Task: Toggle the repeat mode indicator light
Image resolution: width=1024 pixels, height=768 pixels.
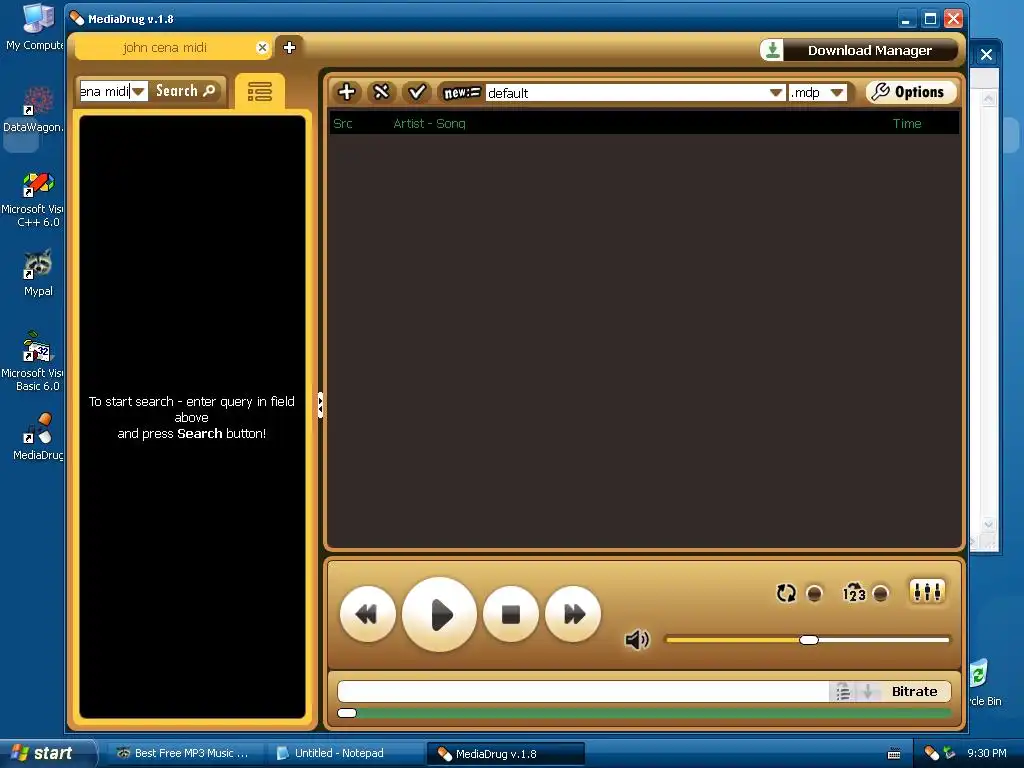Action: point(814,594)
